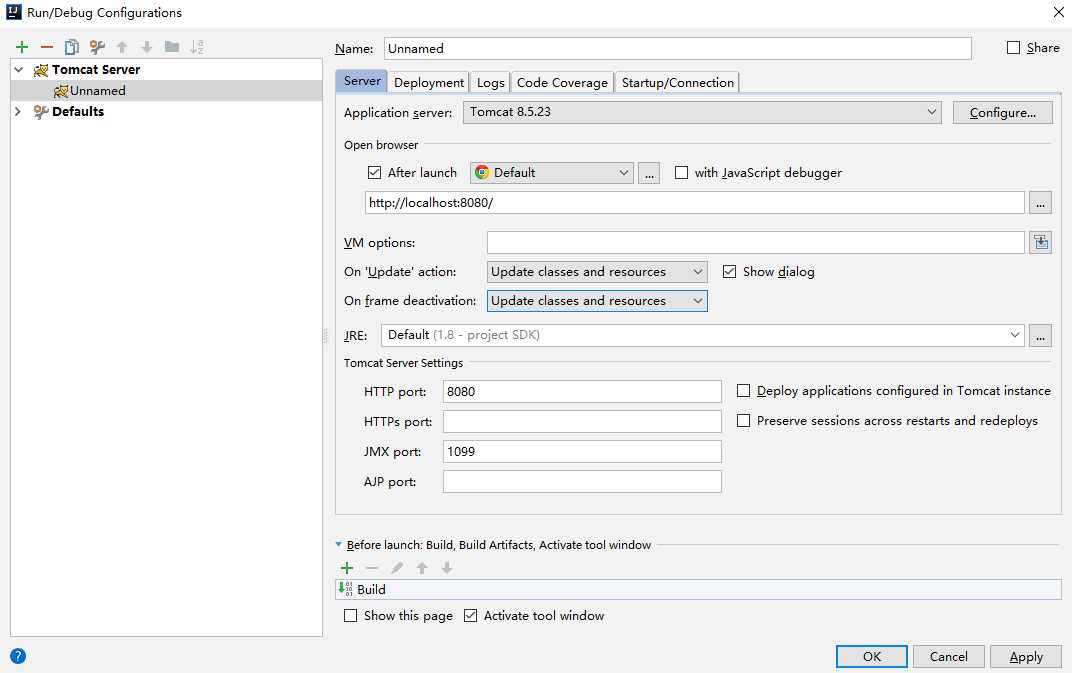Check the Show this page box
1072x673 pixels.
point(350,616)
